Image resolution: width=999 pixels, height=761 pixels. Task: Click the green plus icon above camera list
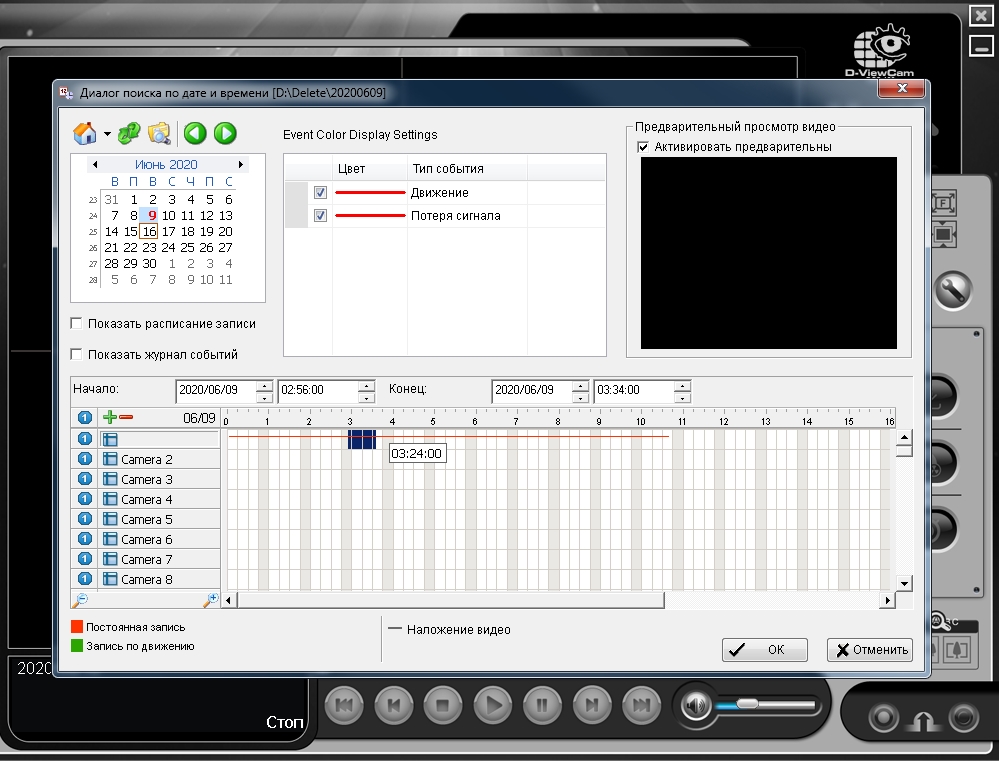[110, 417]
